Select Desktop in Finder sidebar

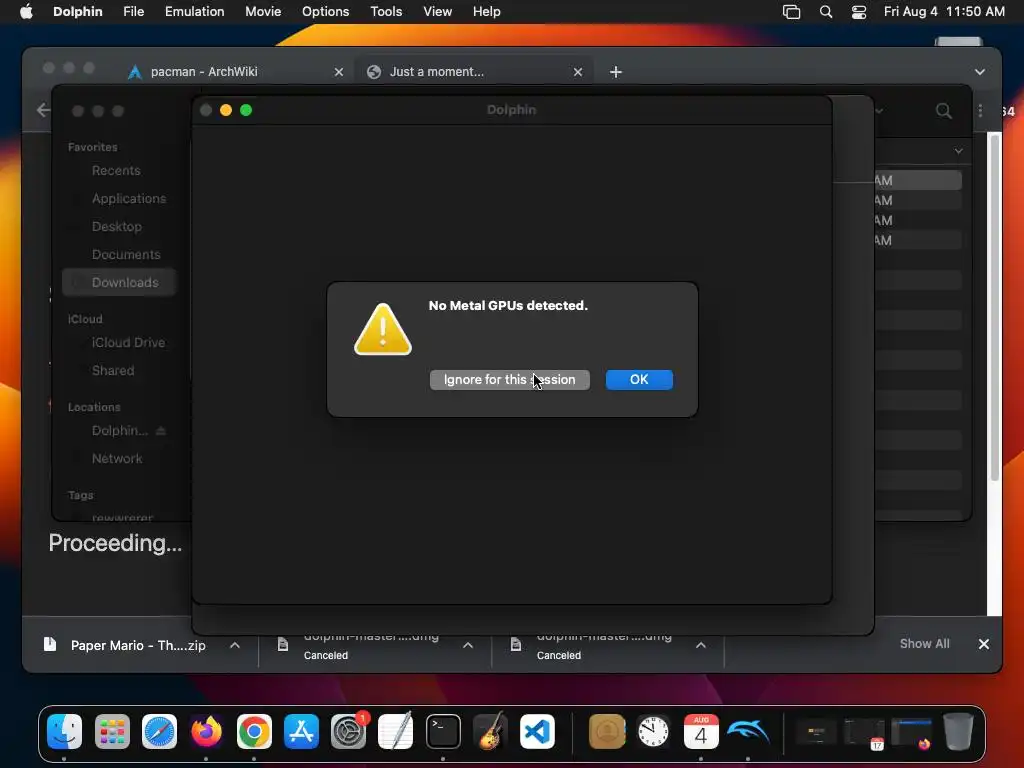[117, 227]
